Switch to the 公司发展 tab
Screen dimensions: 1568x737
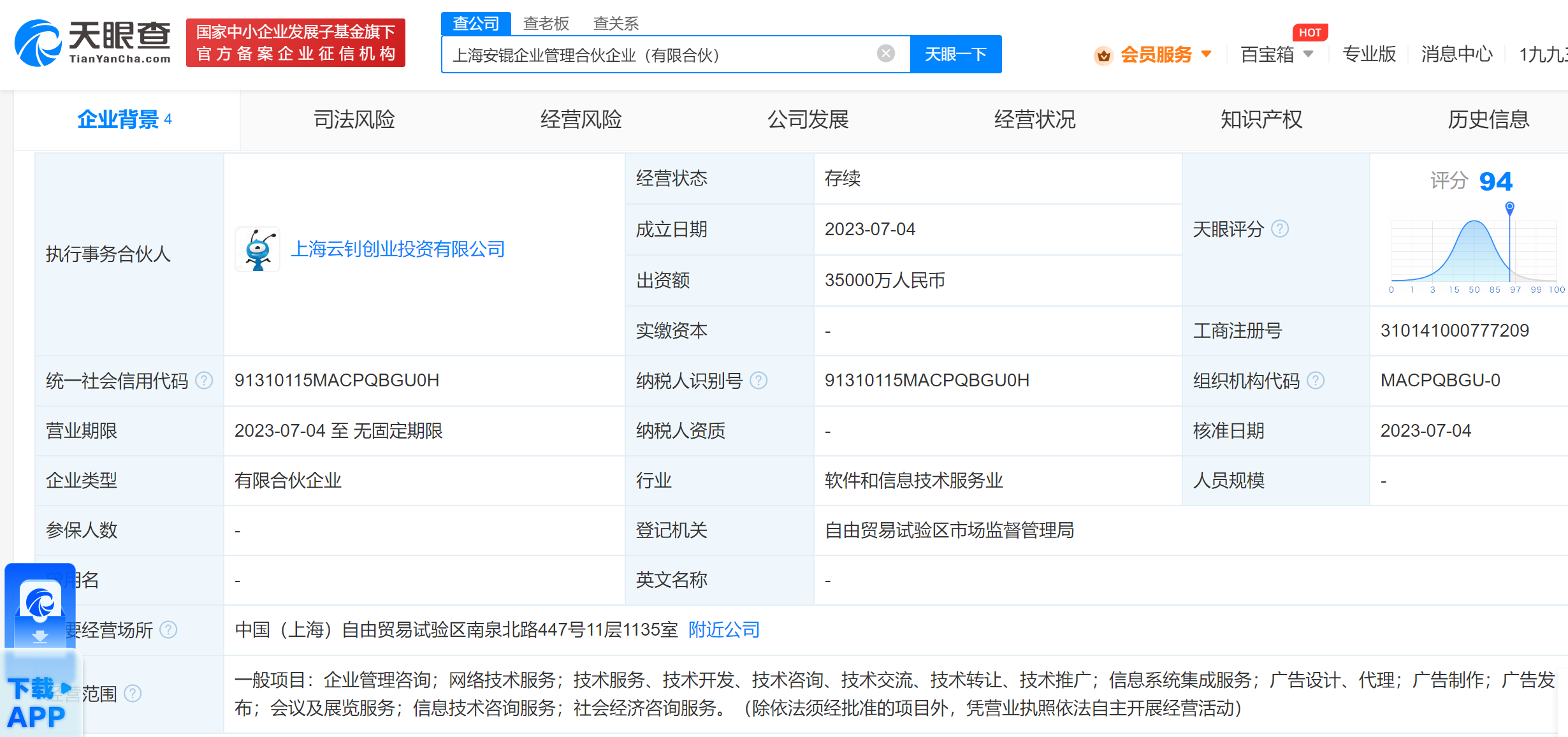tap(808, 119)
